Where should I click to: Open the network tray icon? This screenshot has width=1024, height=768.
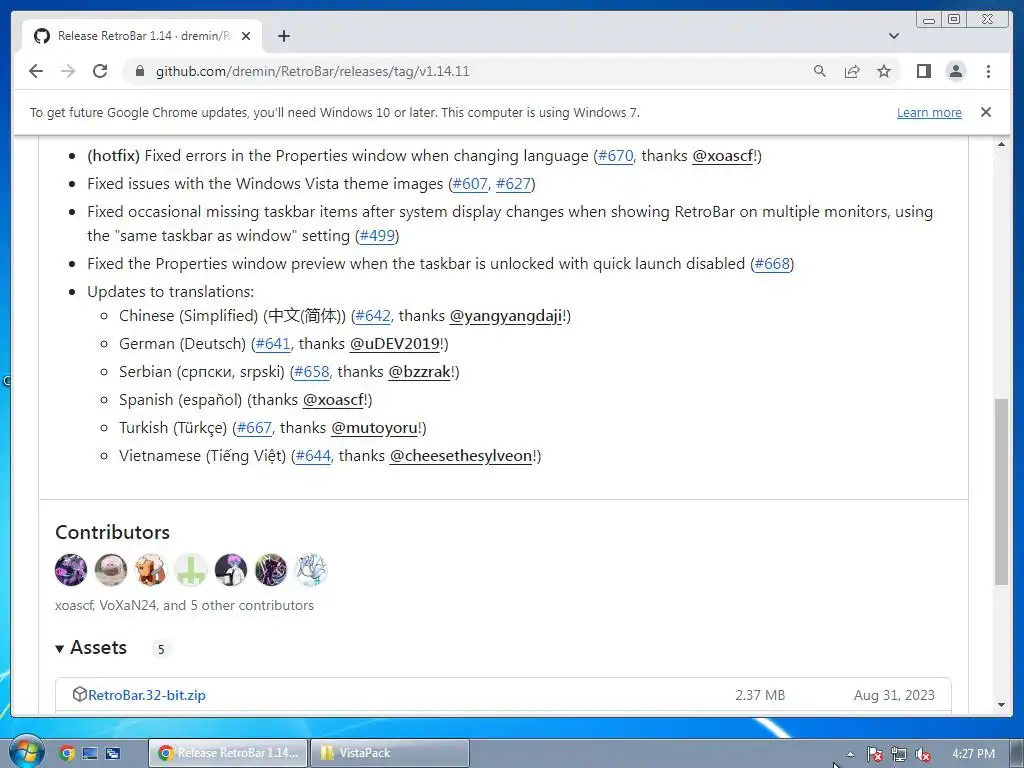tap(899, 754)
